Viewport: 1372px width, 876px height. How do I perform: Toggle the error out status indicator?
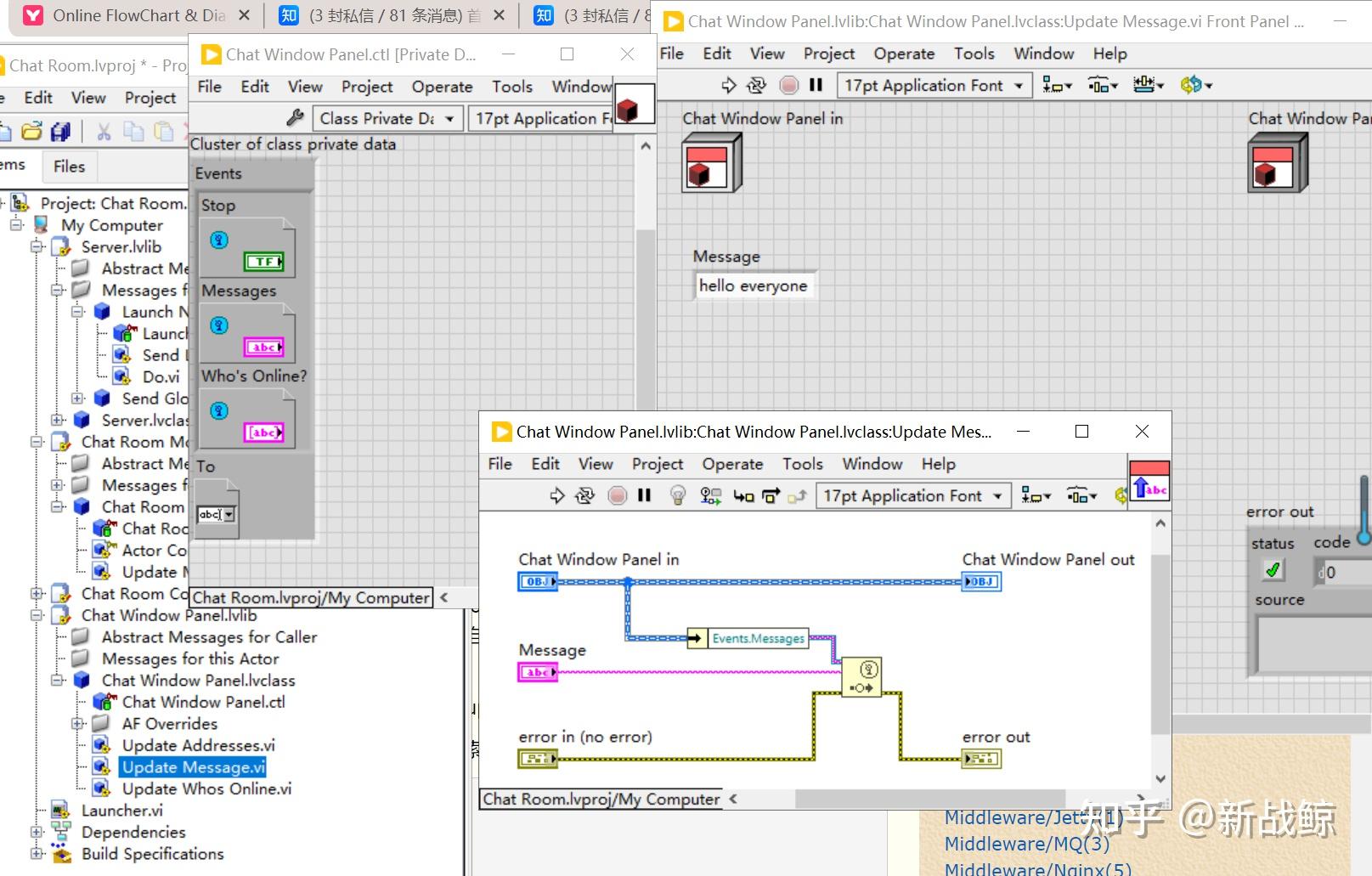click(x=1272, y=570)
